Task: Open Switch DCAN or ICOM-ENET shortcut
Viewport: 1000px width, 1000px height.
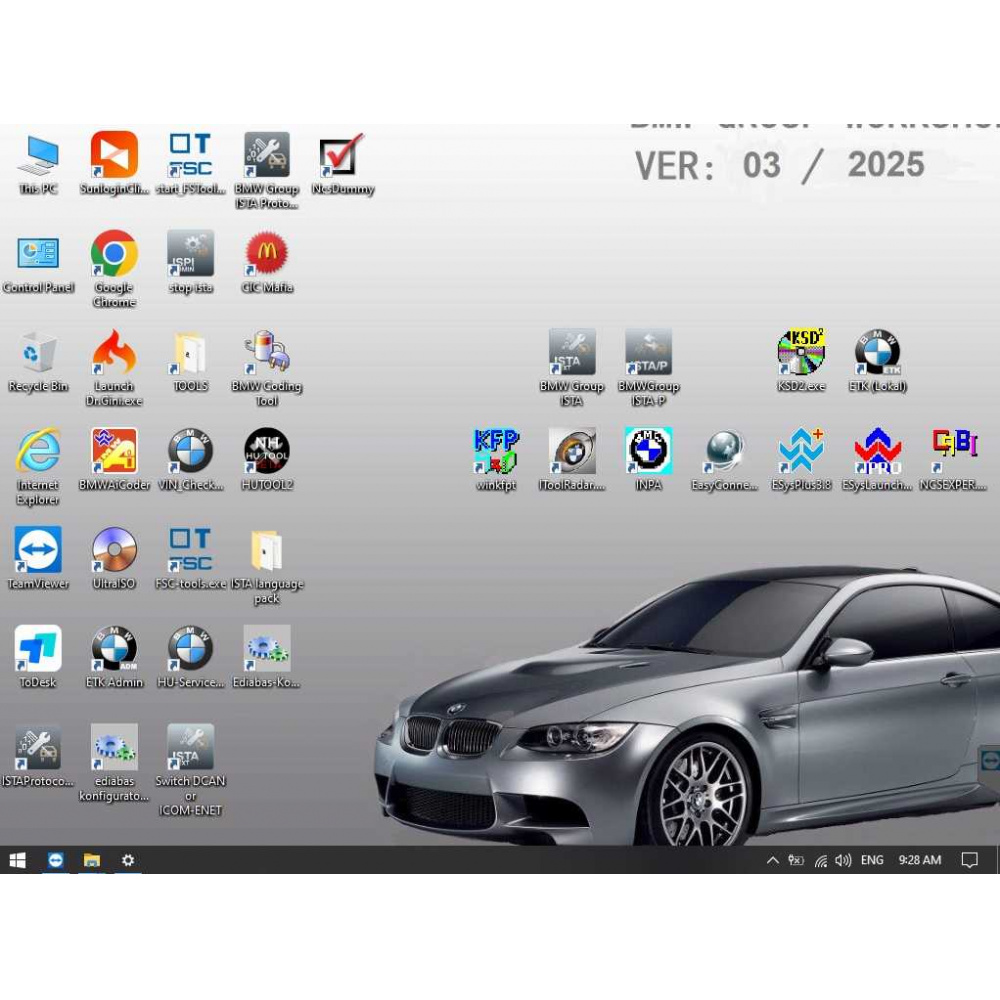Action: click(190, 770)
